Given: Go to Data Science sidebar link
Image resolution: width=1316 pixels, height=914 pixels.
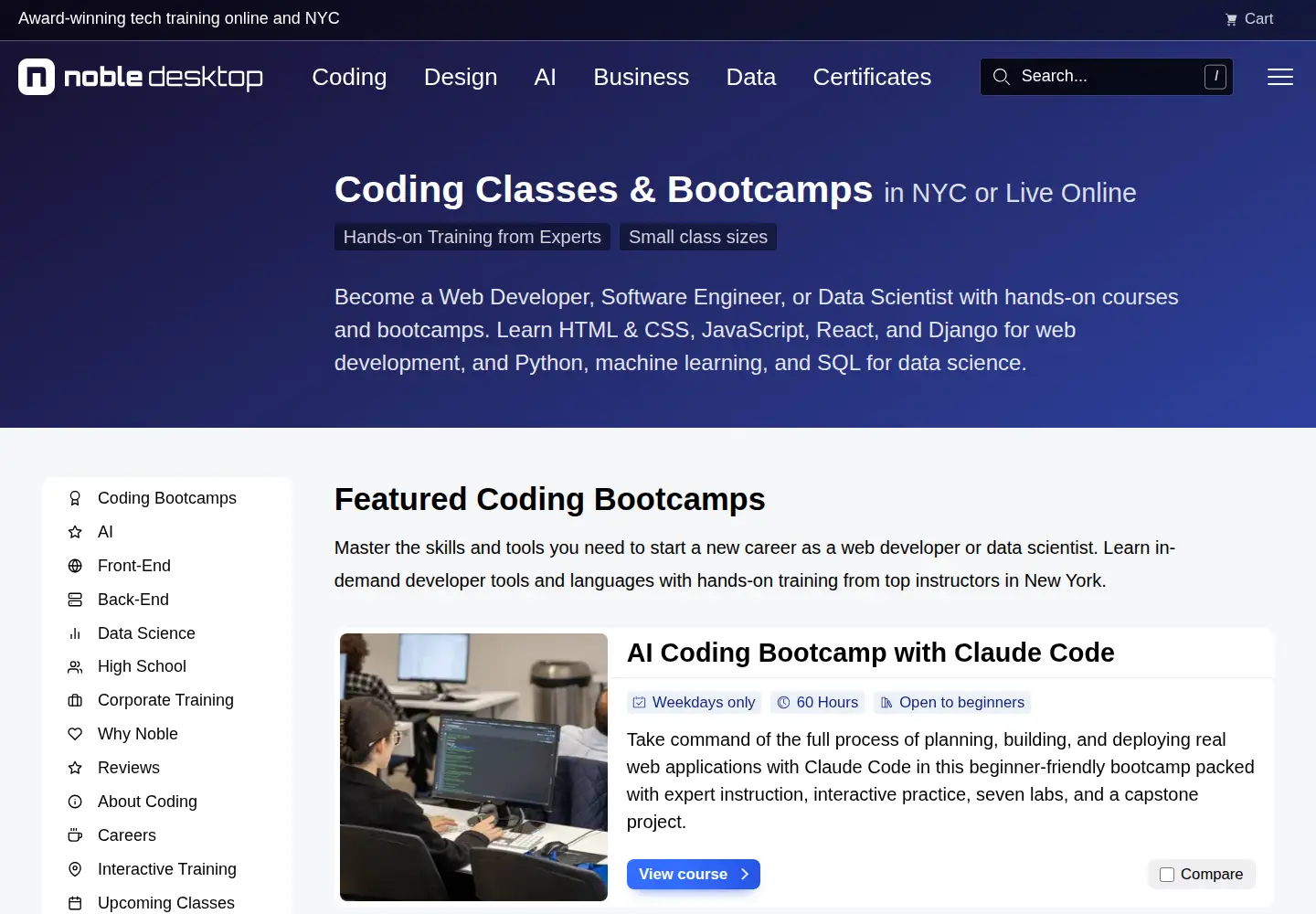Looking at the screenshot, I should click(146, 633).
